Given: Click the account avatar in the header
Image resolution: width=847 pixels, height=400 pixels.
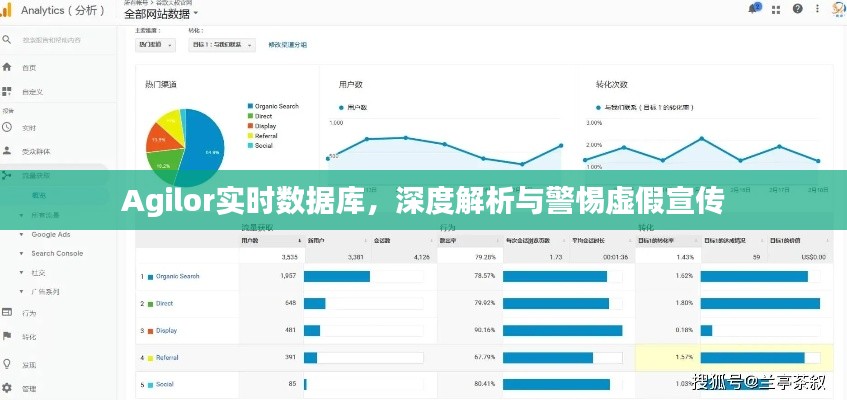Looking at the screenshot, I should (x=840, y=8).
